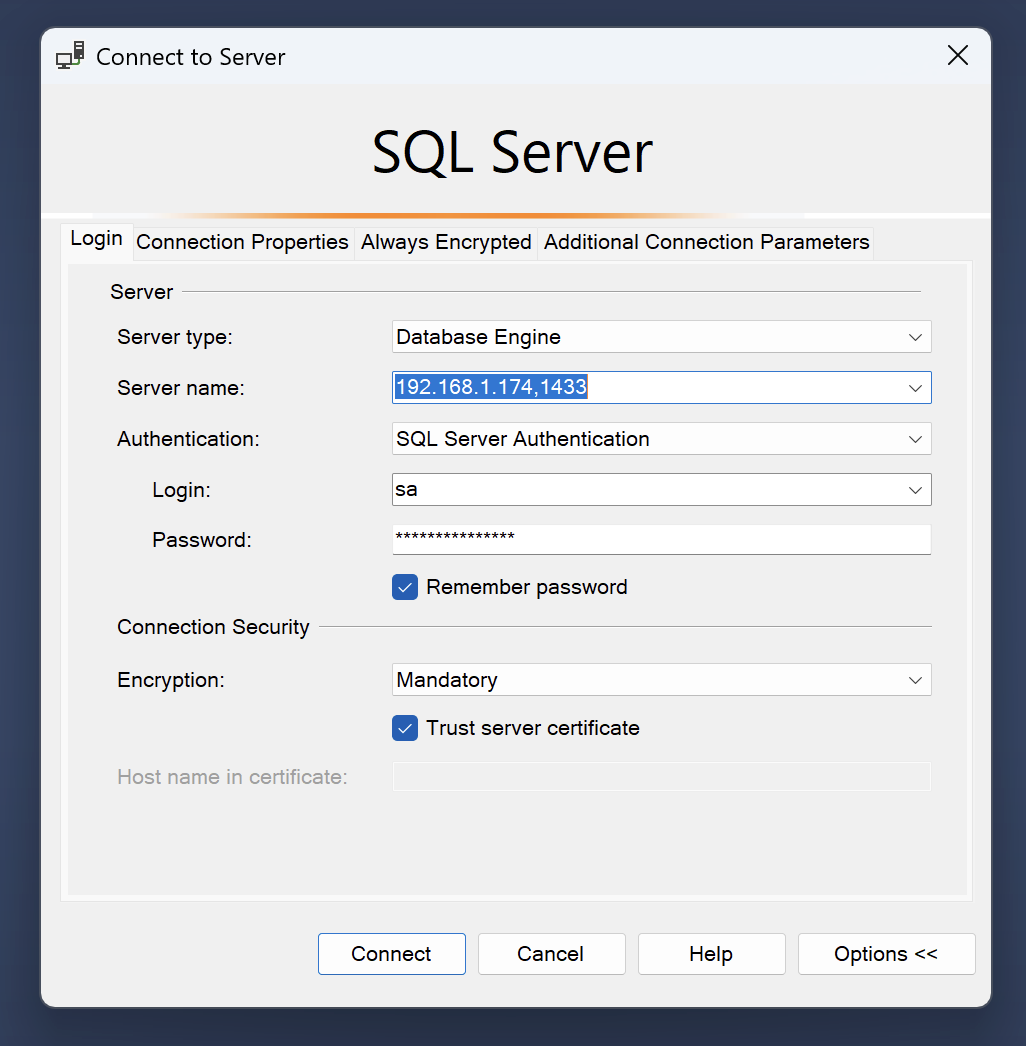Uncheck the Remember password checkbox
The width and height of the screenshot is (1026, 1046).
click(x=405, y=587)
